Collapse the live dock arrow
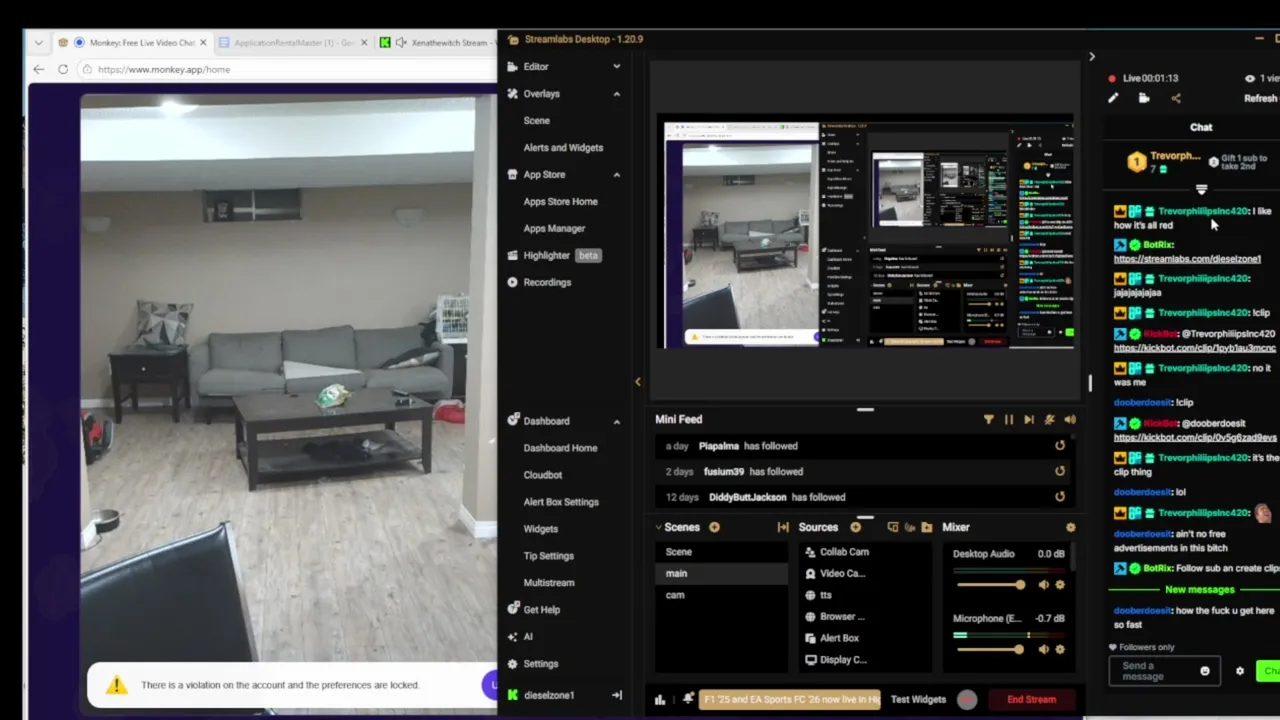The width and height of the screenshot is (1280, 720). click(x=1091, y=57)
